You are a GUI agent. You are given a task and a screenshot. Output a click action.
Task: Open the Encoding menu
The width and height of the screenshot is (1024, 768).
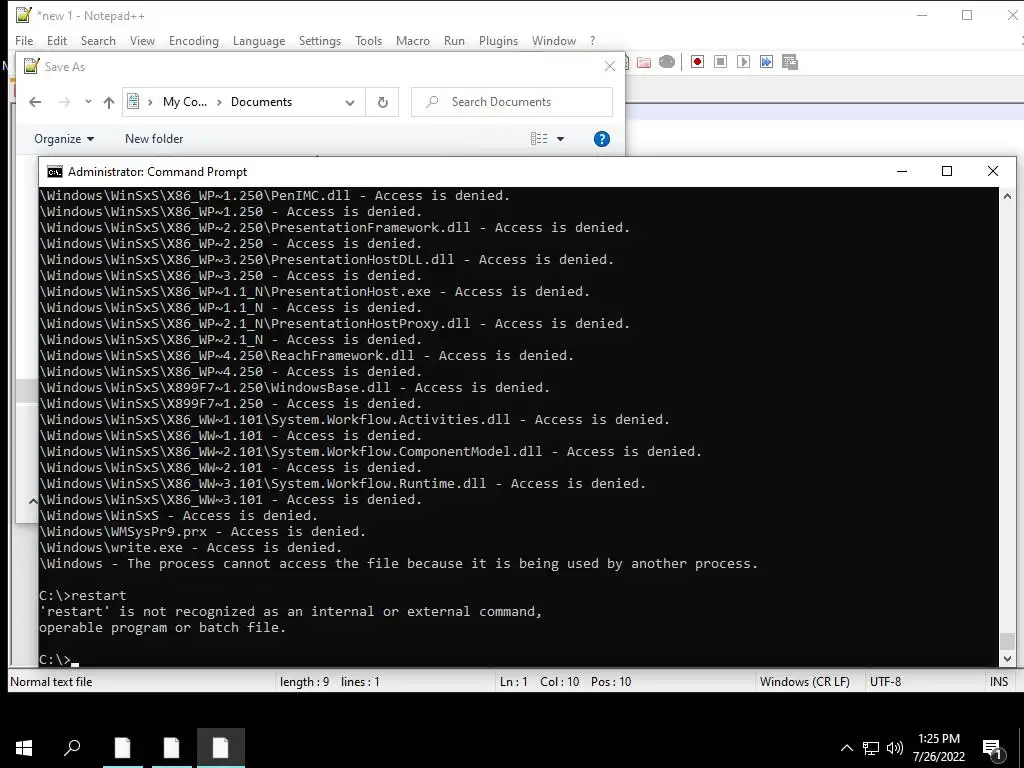click(x=193, y=40)
